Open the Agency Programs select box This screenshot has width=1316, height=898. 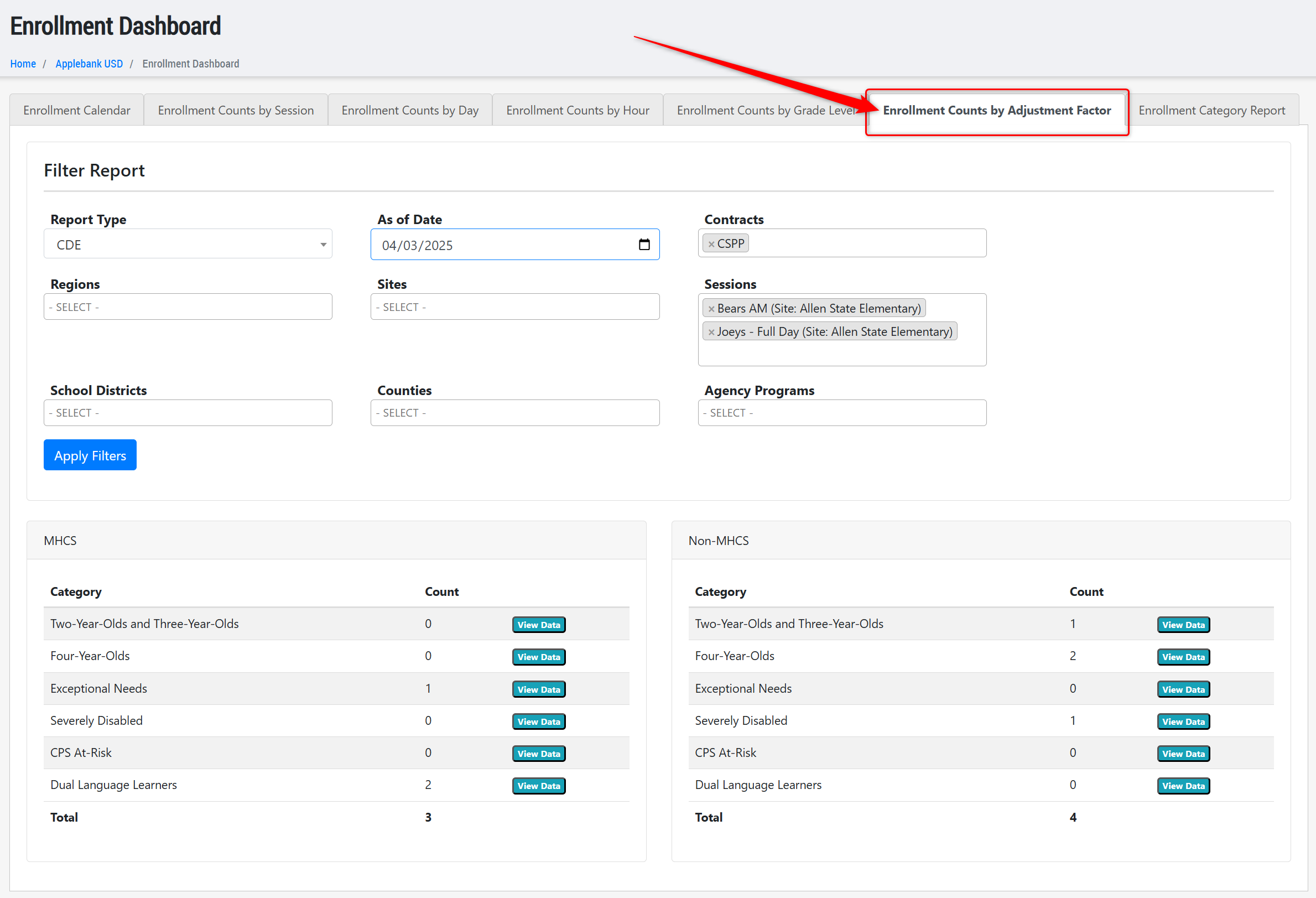[841, 413]
